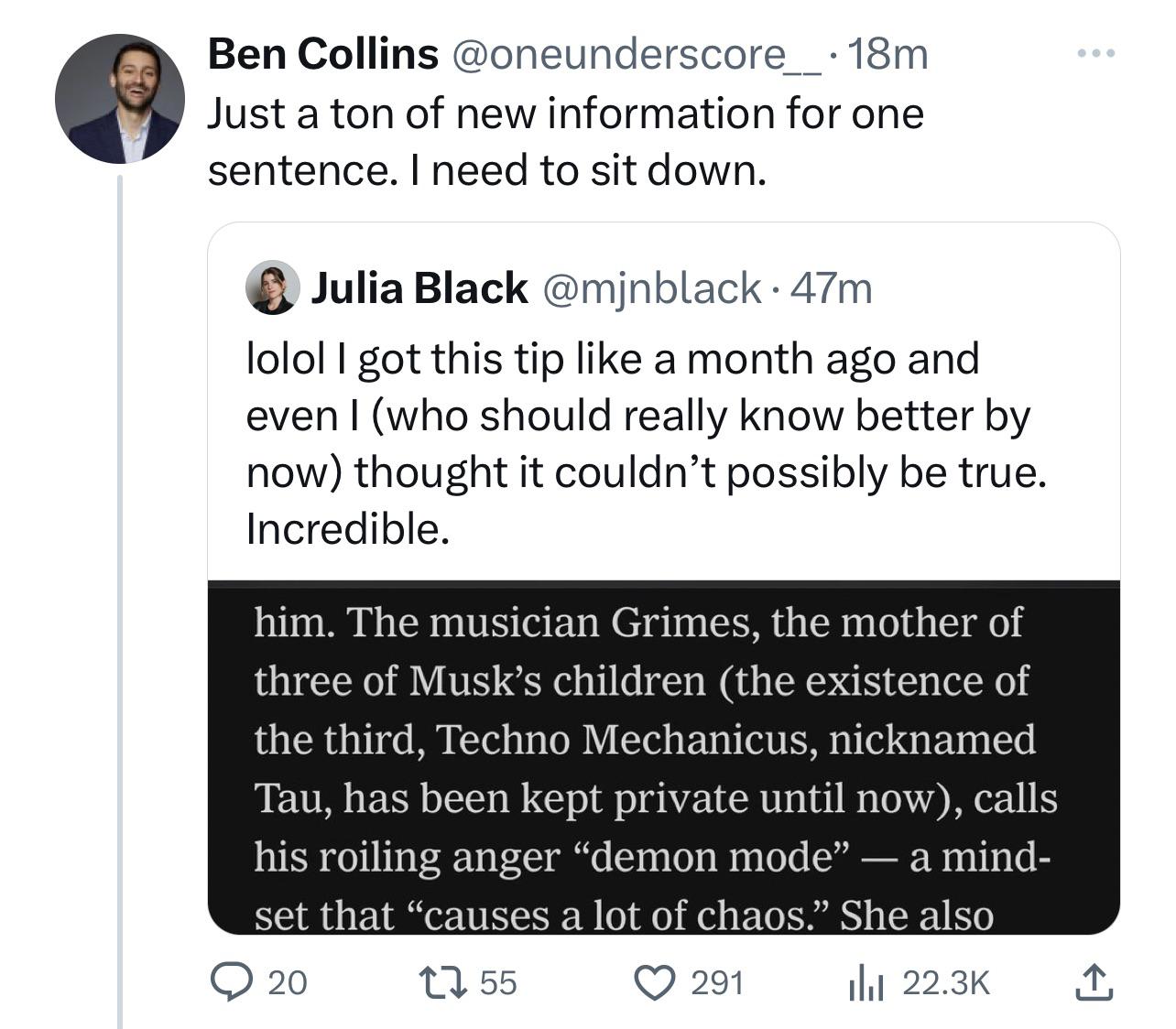Screen dimensions: 1176x1029
Task: Open Ben Collins profile picture
Action: click(x=120, y=99)
